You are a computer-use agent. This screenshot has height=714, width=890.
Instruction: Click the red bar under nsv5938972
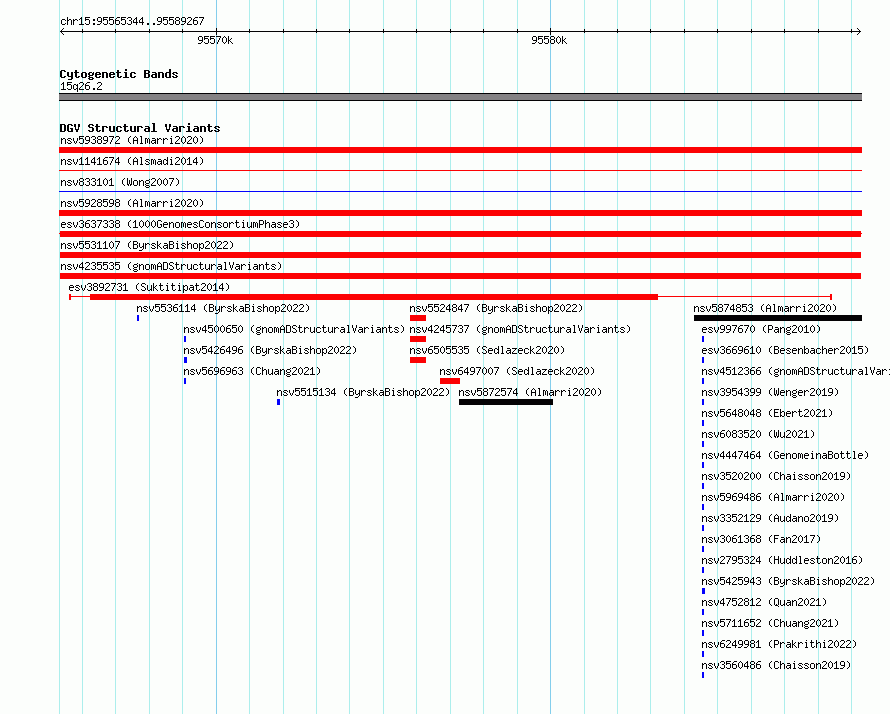[460, 150]
